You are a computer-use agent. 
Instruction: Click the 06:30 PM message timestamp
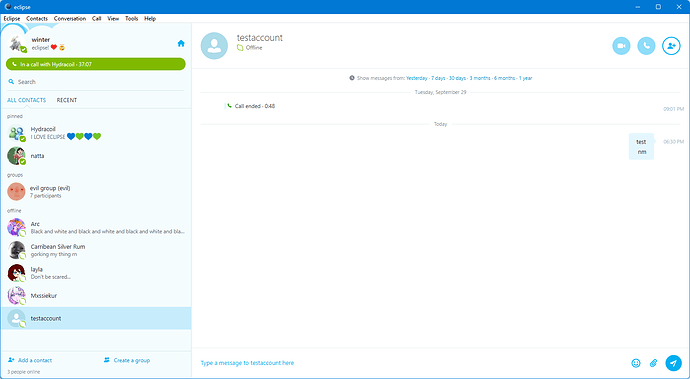coord(673,142)
